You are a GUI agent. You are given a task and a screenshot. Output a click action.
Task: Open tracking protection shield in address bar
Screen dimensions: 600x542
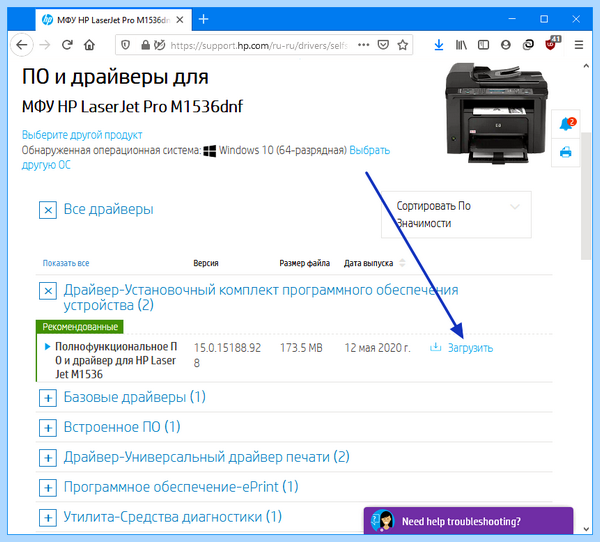pos(126,45)
